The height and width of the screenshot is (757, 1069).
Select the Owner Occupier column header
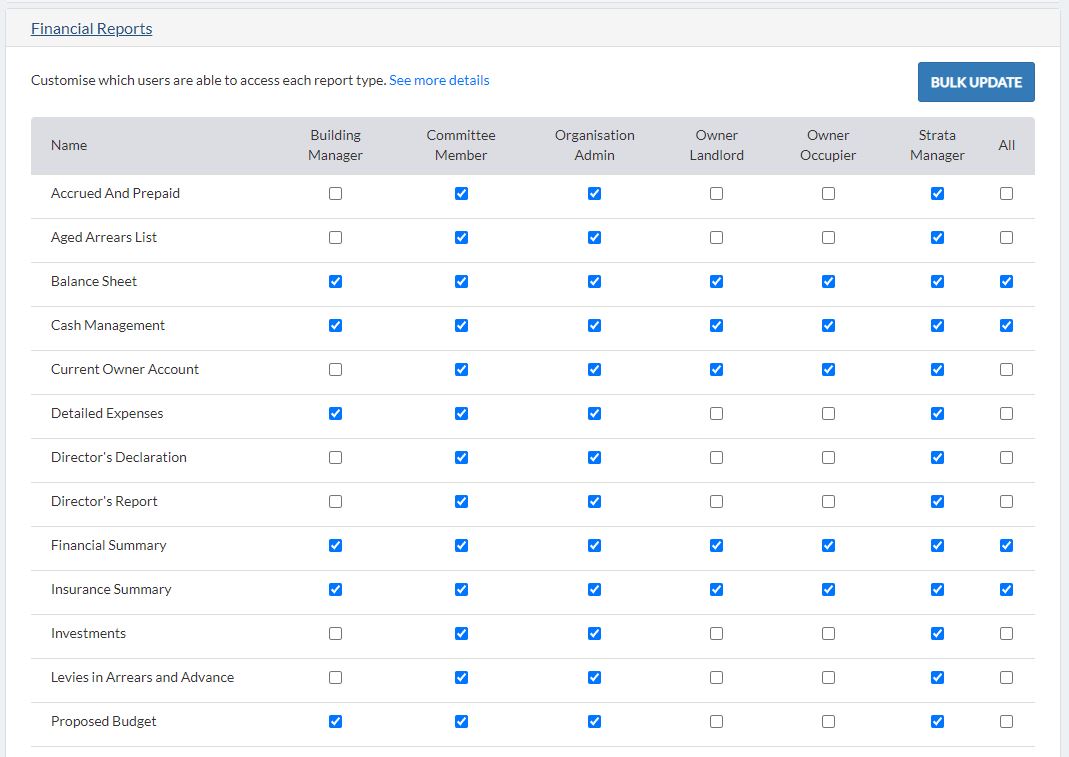(828, 145)
